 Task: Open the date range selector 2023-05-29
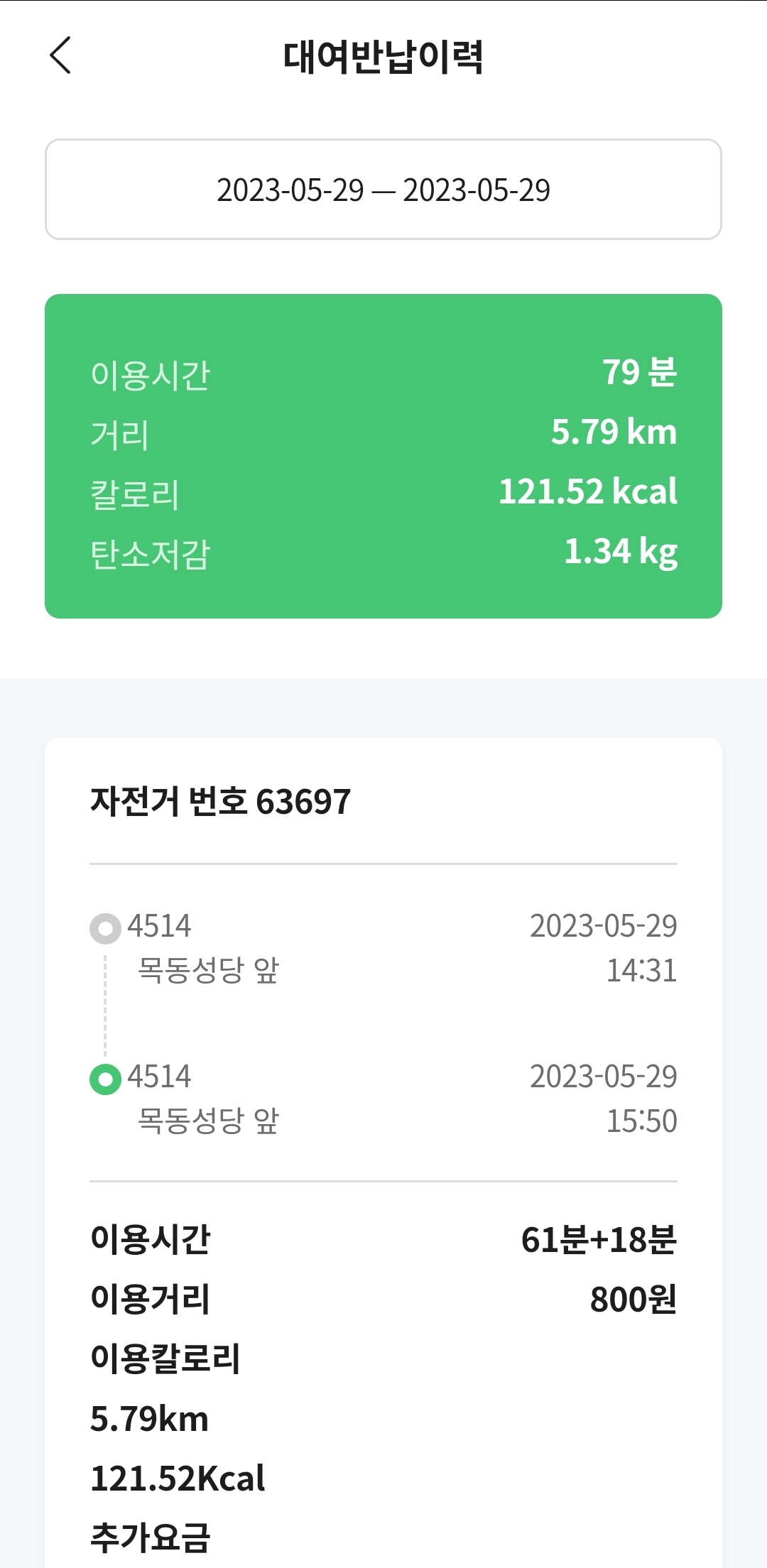point(383,190)
